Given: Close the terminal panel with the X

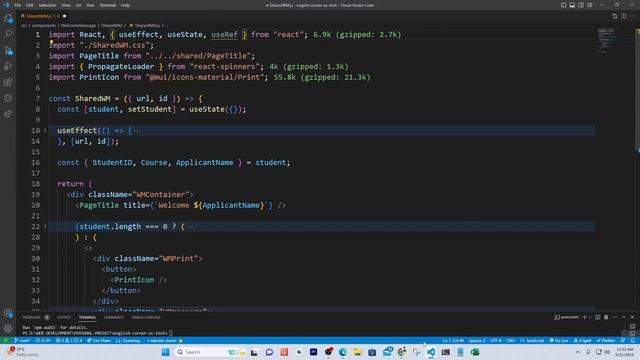Looking at the screenshot, I should [632, 317].
